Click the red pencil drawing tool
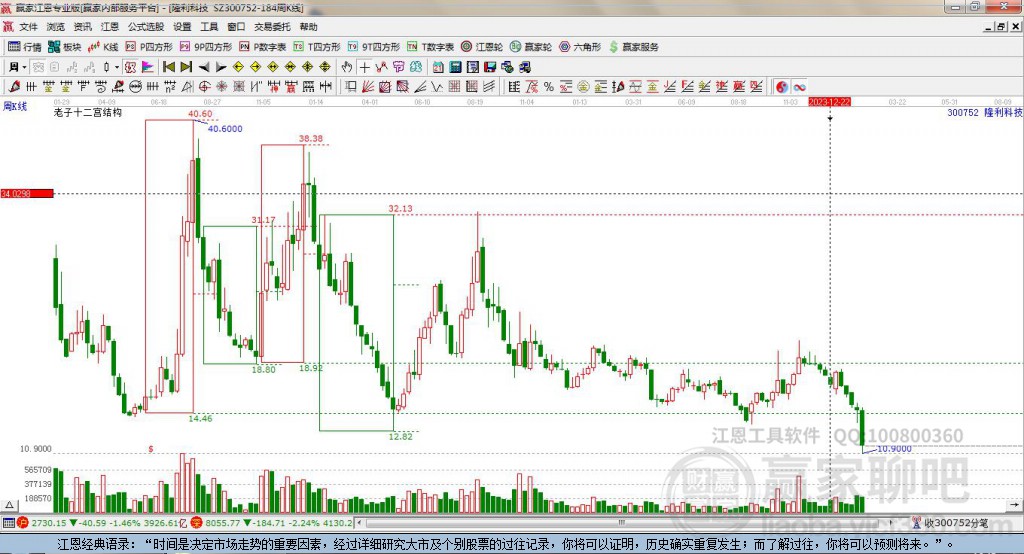Viewport: 1024px width, 554px height. click(14, 87)
